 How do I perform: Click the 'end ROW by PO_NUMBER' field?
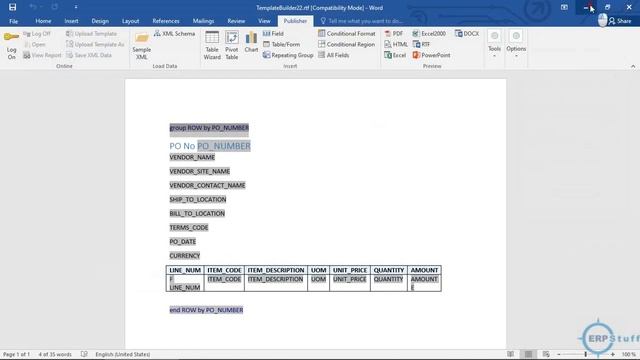pos(206,310)
